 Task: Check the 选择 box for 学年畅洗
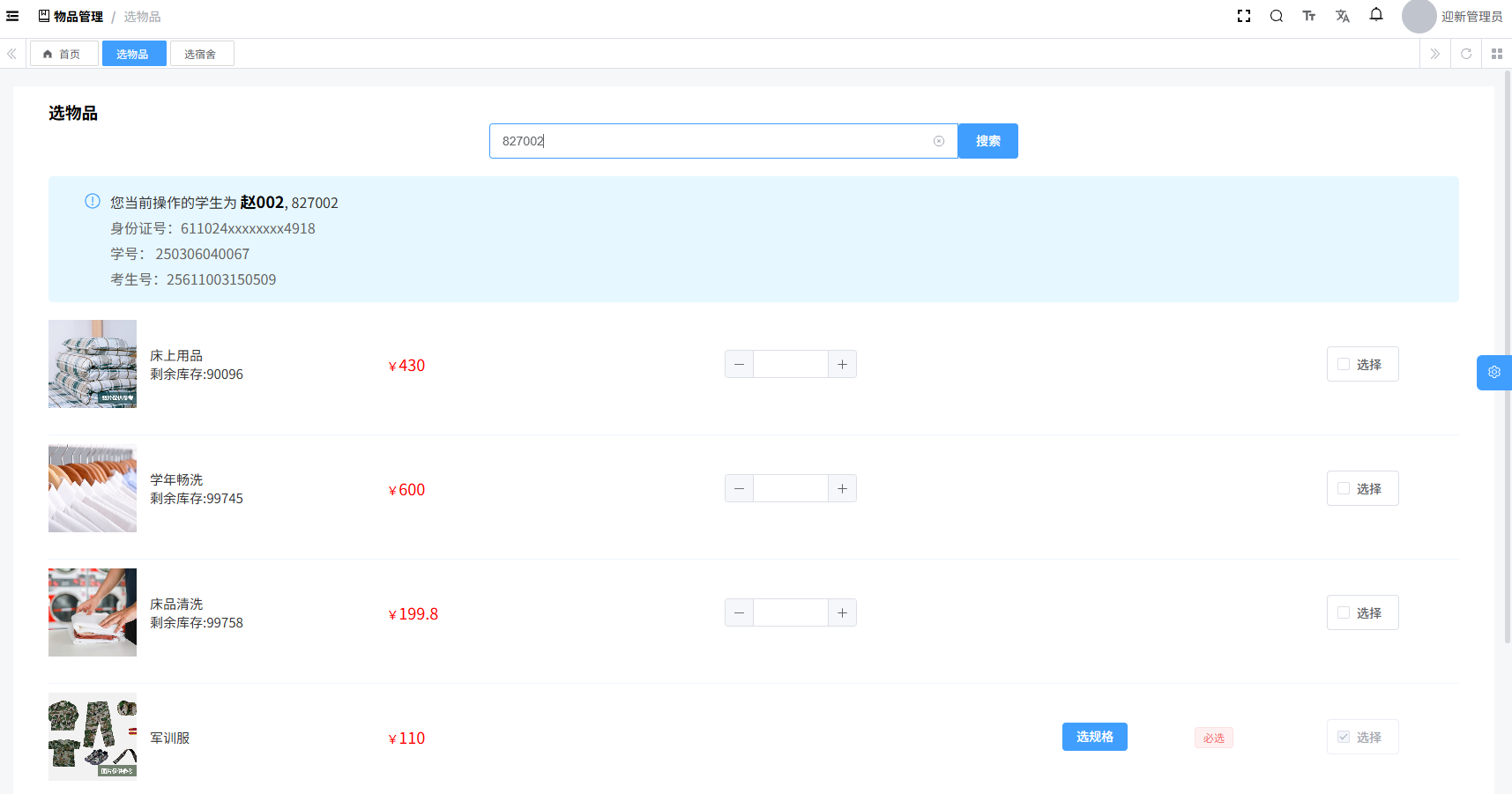pyautogui.click(x=1344, y=488)
